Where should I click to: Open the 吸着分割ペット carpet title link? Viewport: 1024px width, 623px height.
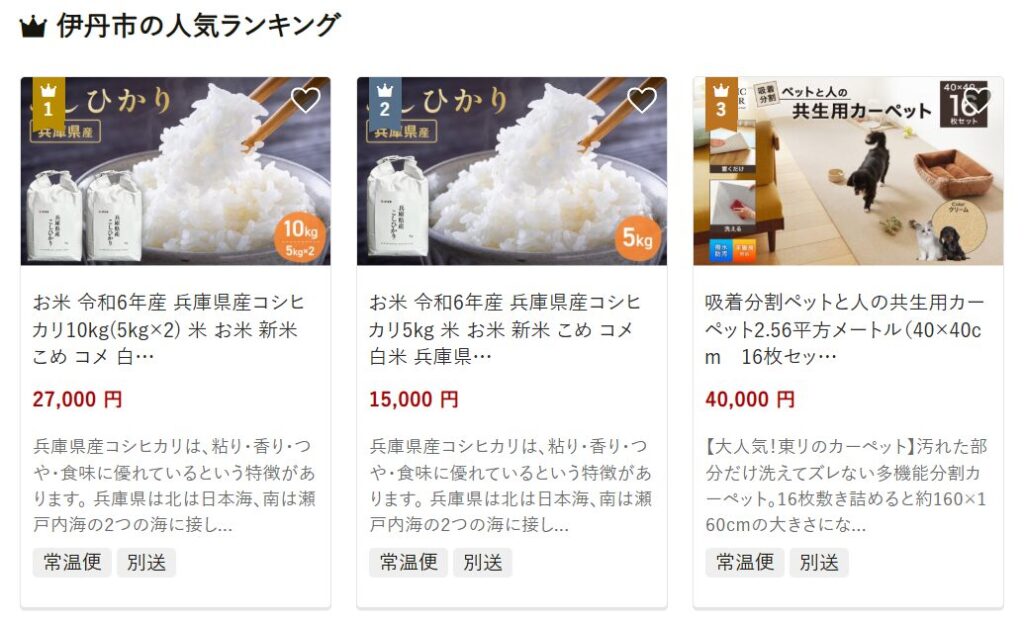(x=844, y=329)
